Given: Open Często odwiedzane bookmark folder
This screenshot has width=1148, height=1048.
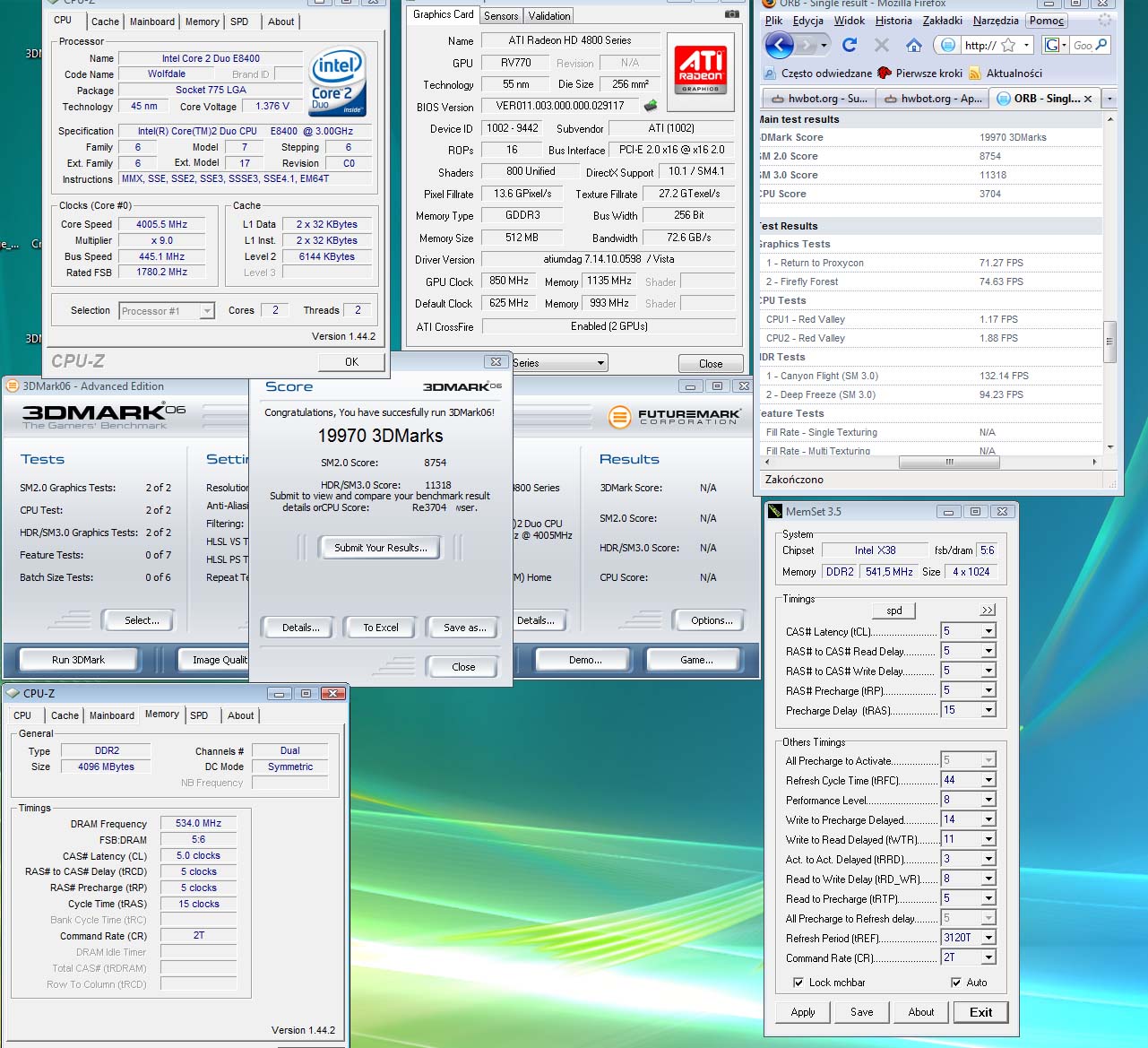Looking at the screenshot, I should point(818,73).
